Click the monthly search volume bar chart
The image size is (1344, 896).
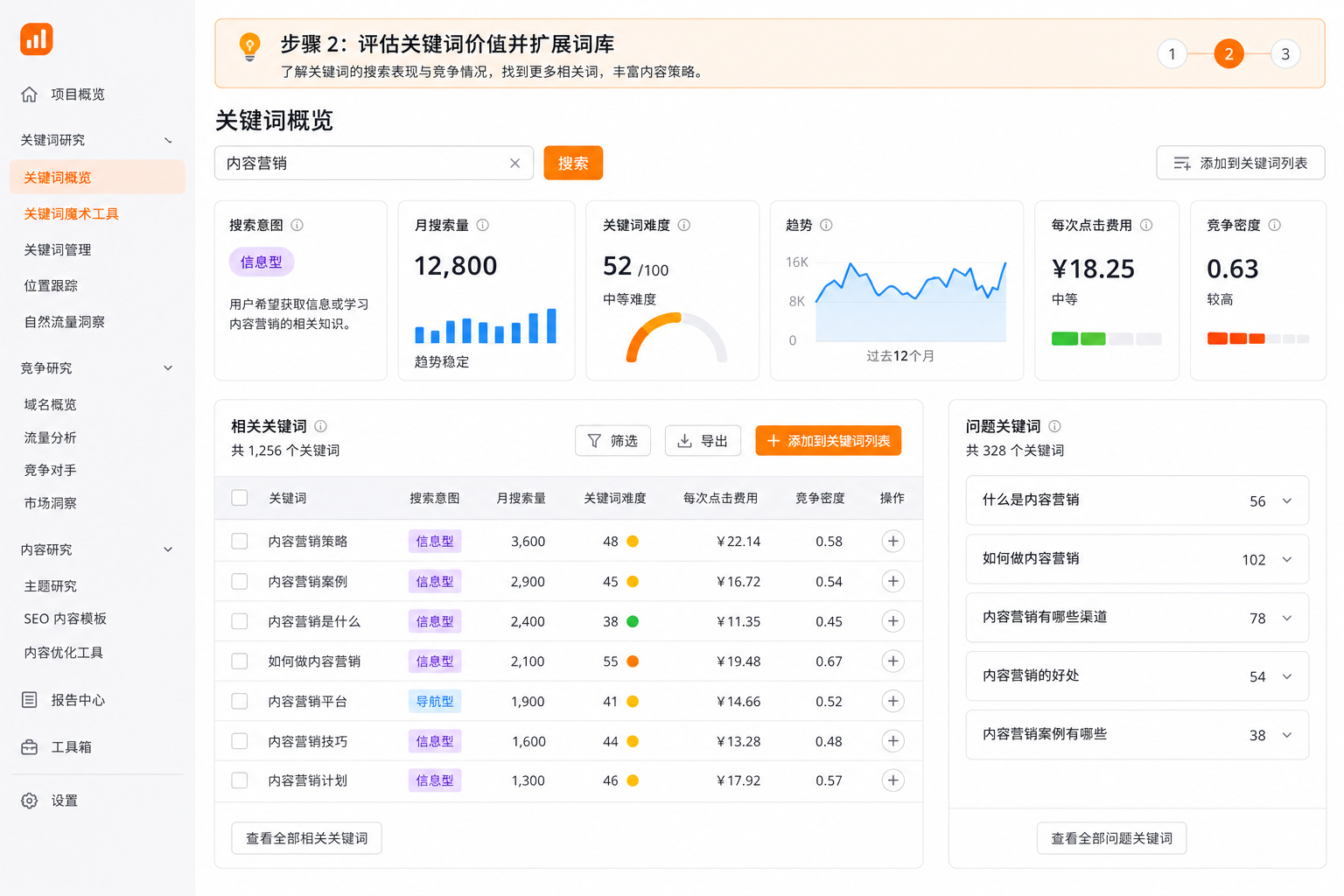pyautogui.click(x=486, y=325)
